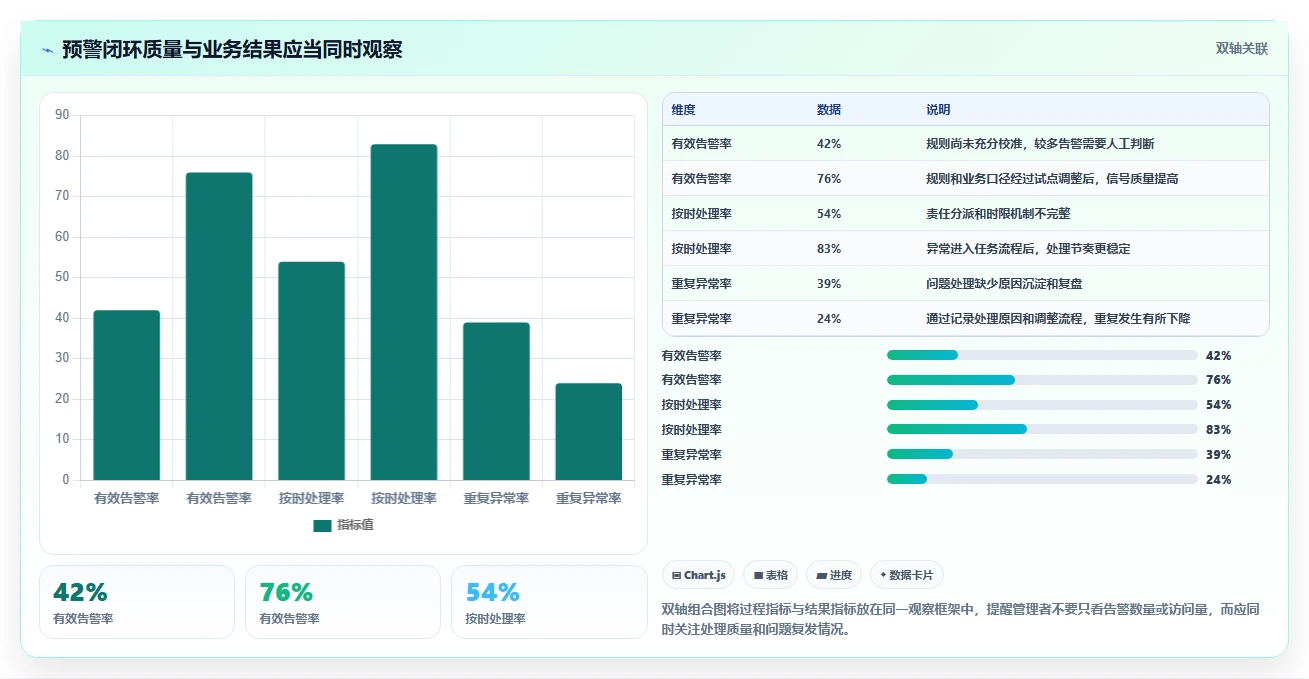The height and width of the screenshot is (679, 1309).
Task: Open the 54% 按时处理率 summary card
Action: [549, 602]
